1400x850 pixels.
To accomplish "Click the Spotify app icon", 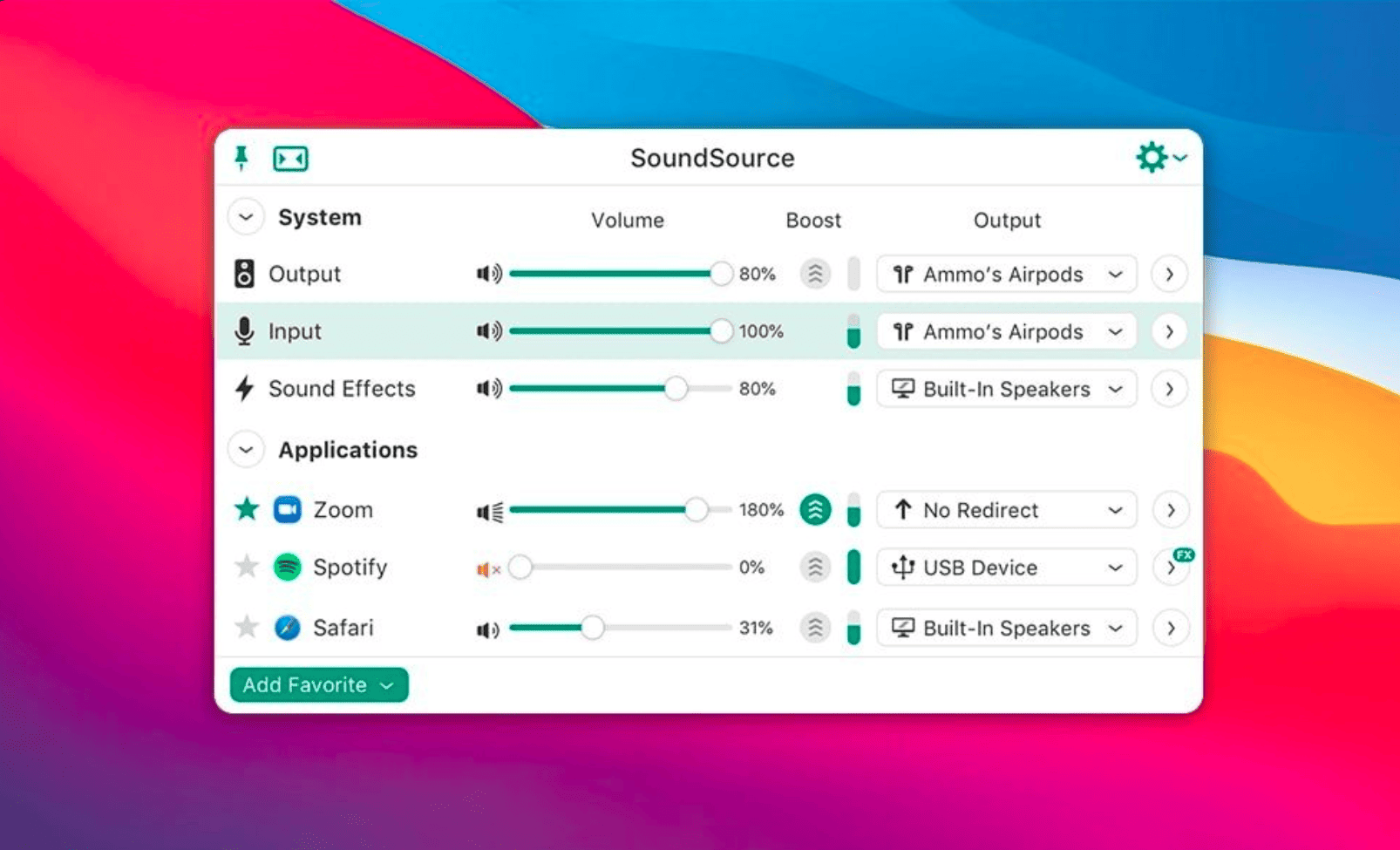I will [x=288, y=568].
